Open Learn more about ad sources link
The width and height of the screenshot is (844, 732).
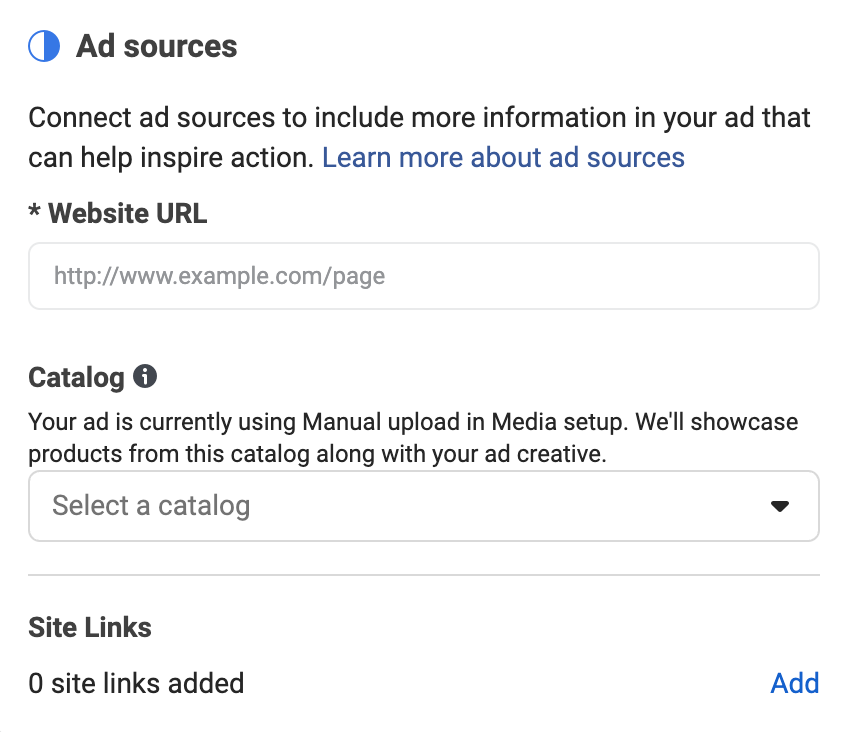(x=503, y=158)
